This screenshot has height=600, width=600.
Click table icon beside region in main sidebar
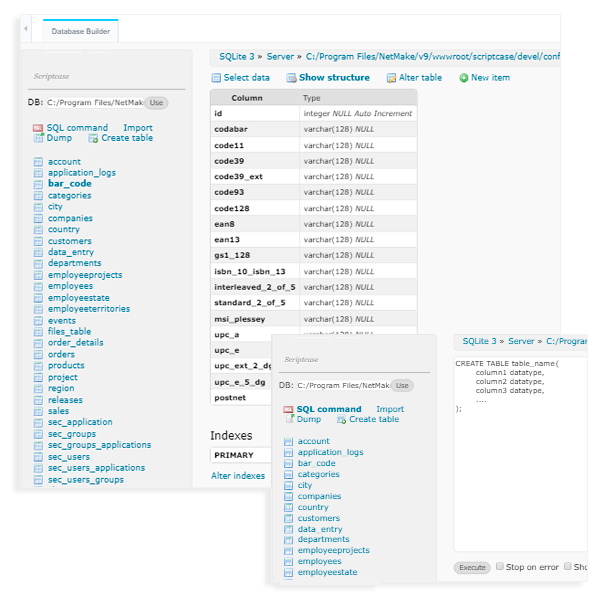pyautogui.click(x=38, y=389)
